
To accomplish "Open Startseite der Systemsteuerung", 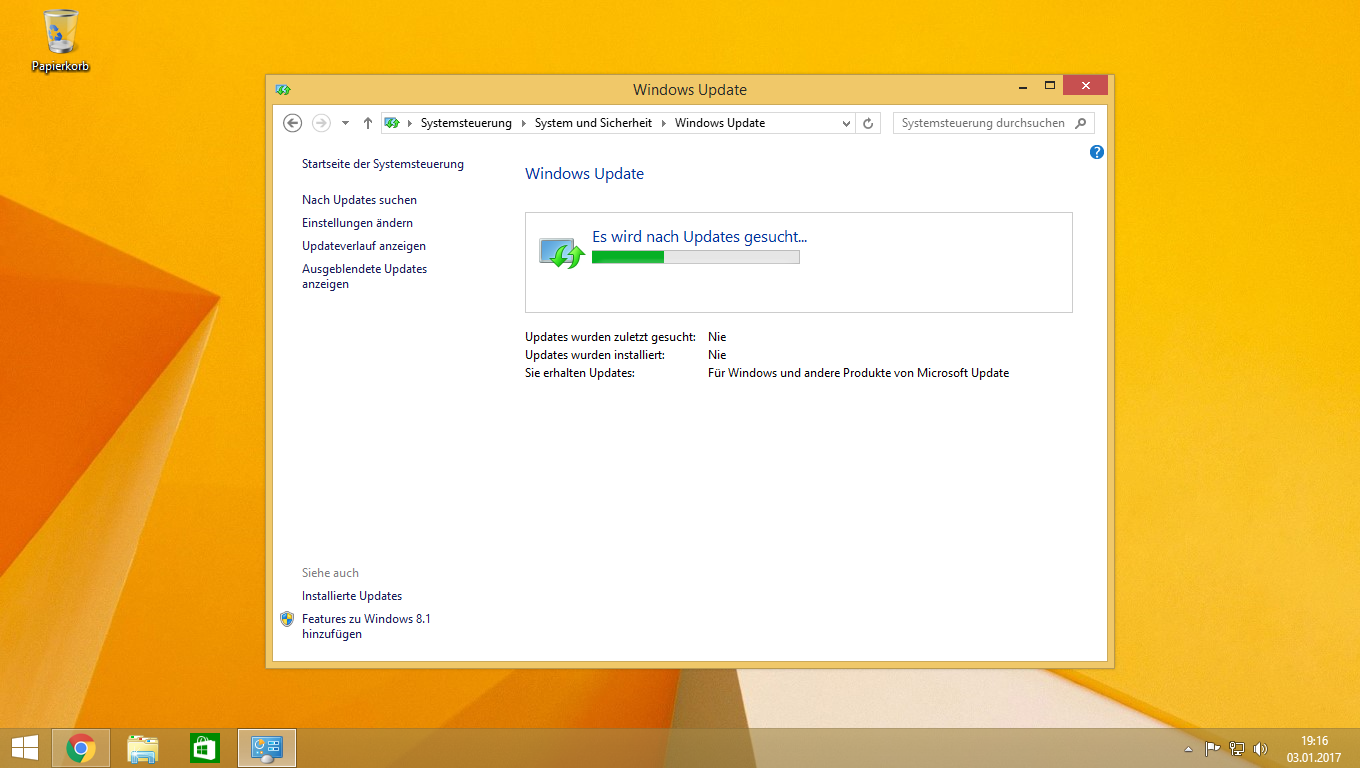I will point(383,164).
